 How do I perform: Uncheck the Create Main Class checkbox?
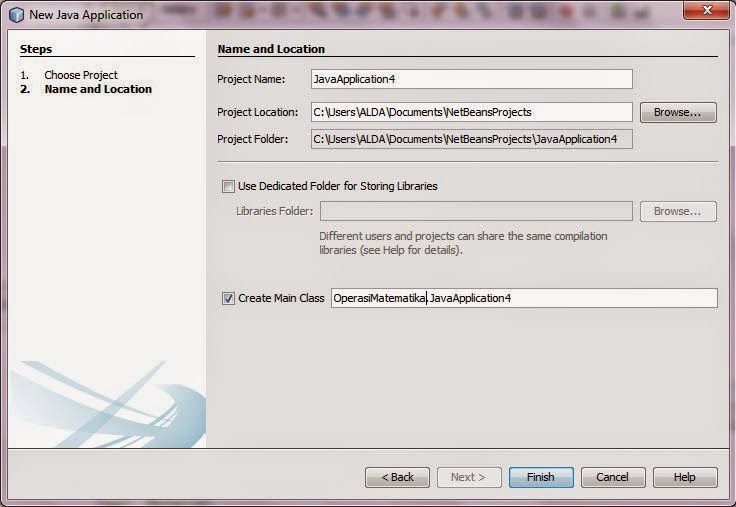pyautogui.click(x=228, y=298)
